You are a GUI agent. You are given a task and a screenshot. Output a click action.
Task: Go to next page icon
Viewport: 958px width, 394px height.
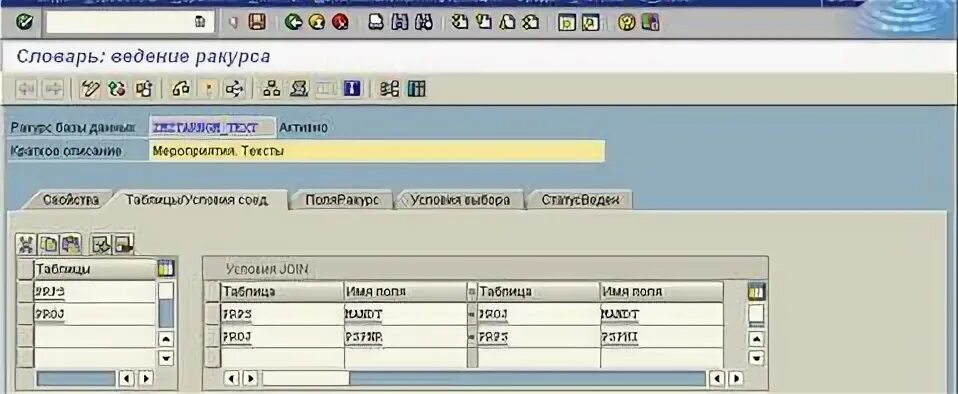[507, 23]
